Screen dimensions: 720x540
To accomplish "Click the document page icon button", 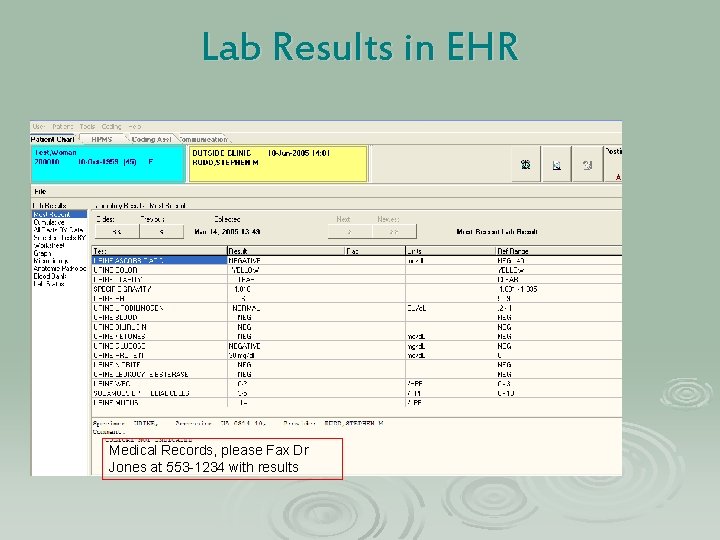I will [557, 164].
